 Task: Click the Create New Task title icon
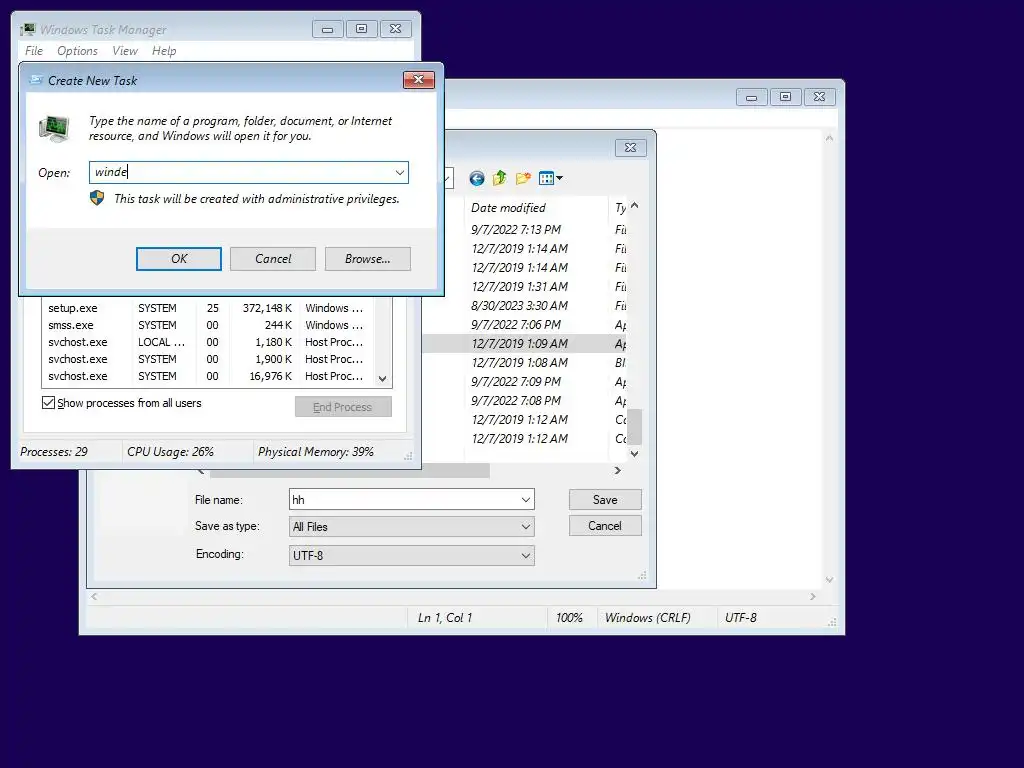pos(37,80)
